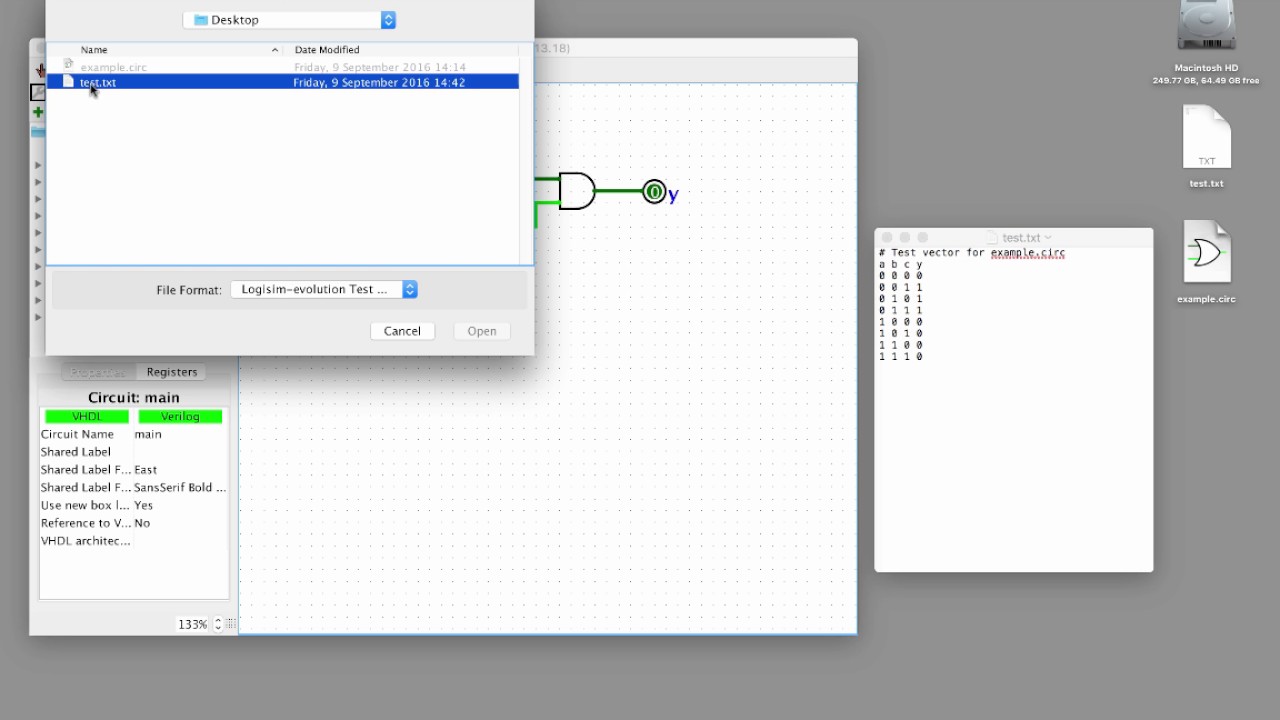
Task: Click the 'Circuit: main' heading
Action: point(134,397)
